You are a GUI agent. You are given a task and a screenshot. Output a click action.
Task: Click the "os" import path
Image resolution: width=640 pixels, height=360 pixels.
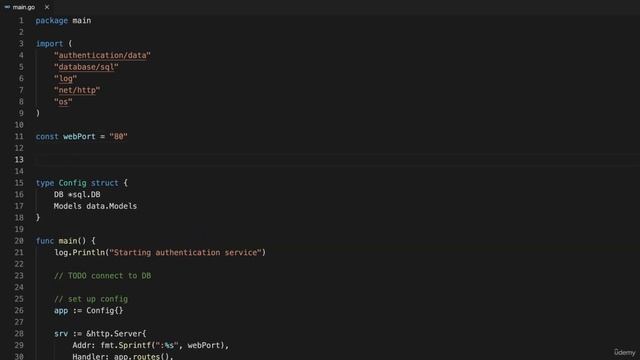coord(63,102)
